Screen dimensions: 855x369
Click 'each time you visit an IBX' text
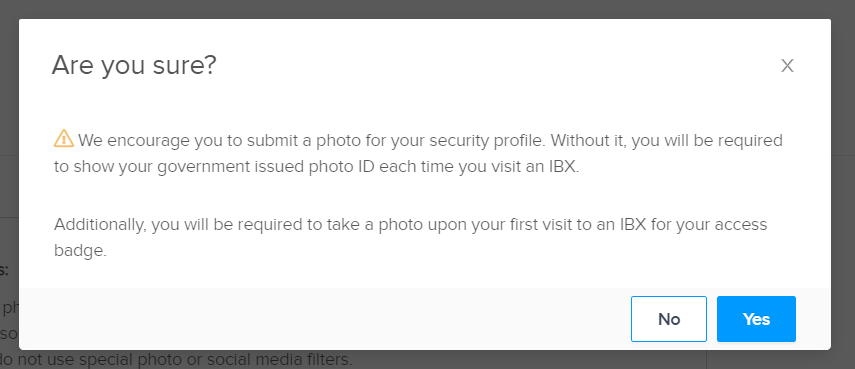478,166
